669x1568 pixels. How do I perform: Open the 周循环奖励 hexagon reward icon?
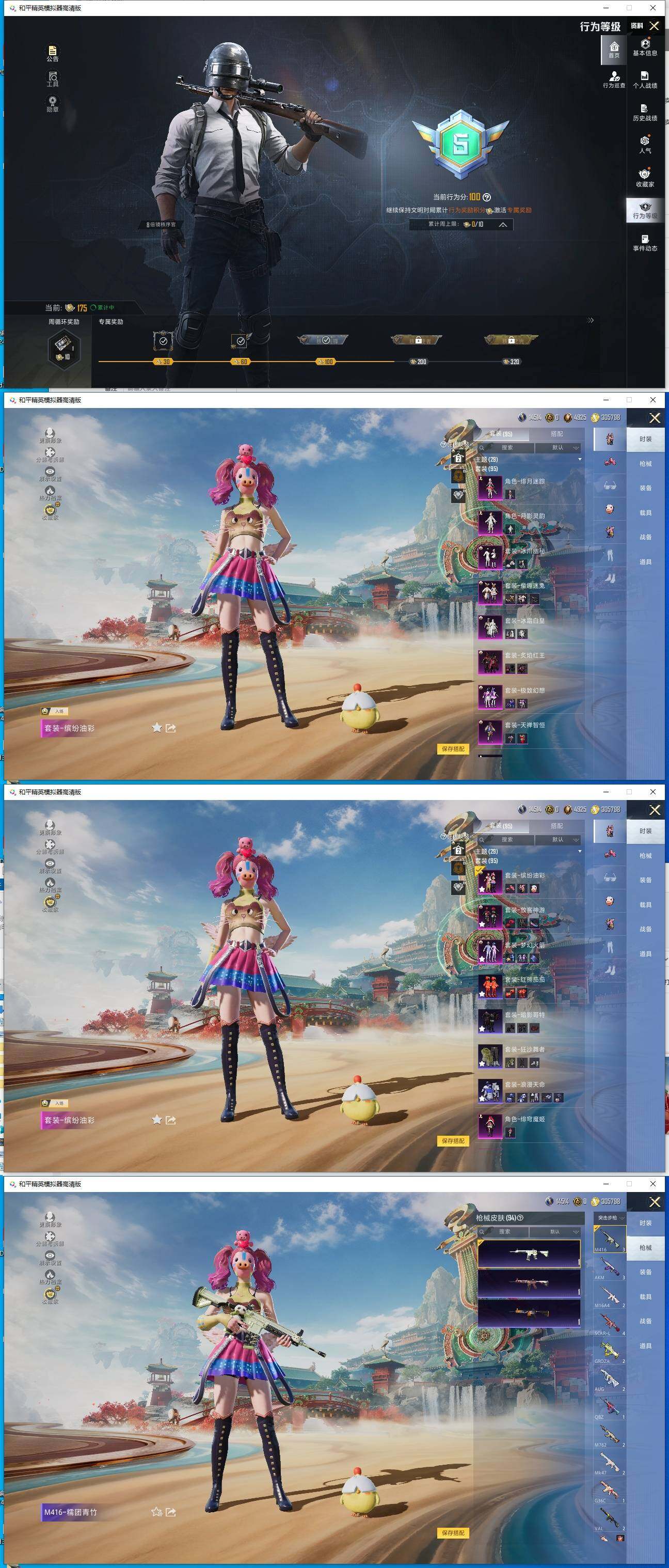point(63,349)
